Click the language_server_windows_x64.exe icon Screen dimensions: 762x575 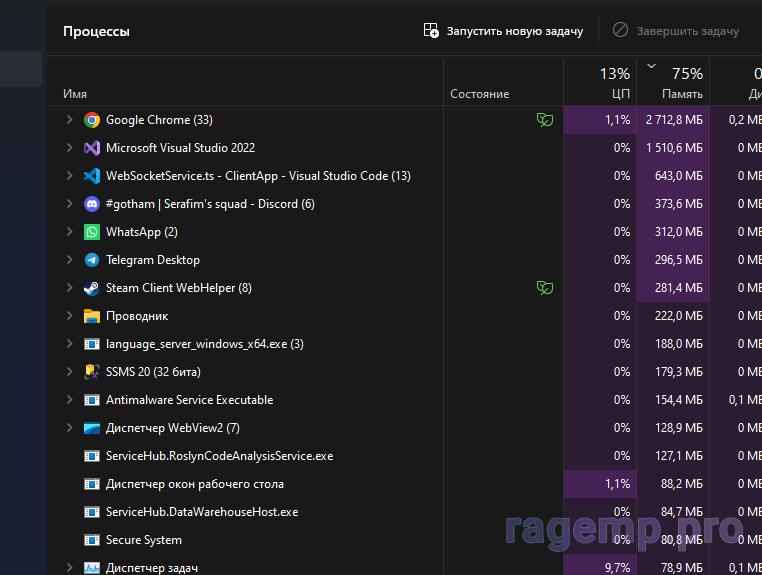click(92, 344)
